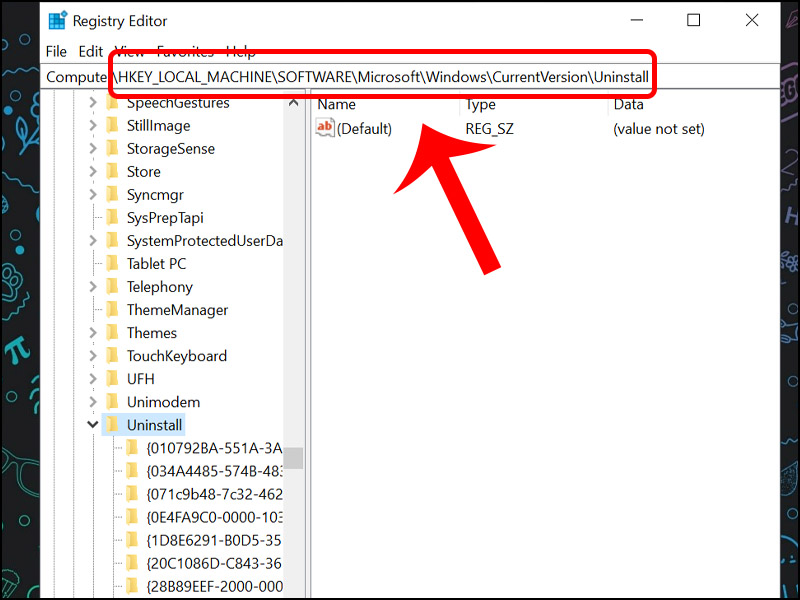
Task: Click the StorageSense folder icon
Action: tap(112, 149)
